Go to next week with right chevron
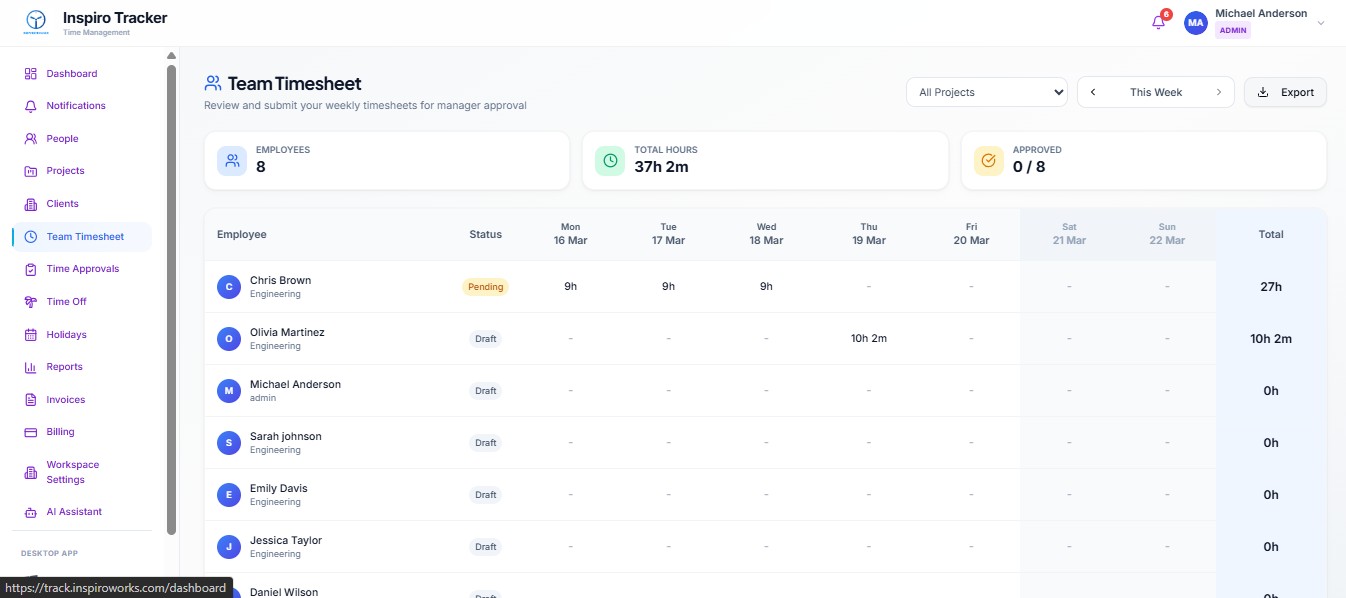The height and width of the screenshot is (598, 1346). point(1218,92)
